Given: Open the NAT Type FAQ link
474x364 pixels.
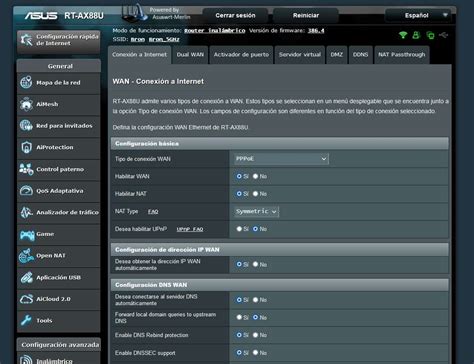Looking at the screenshot, I should tap(153, 212).
